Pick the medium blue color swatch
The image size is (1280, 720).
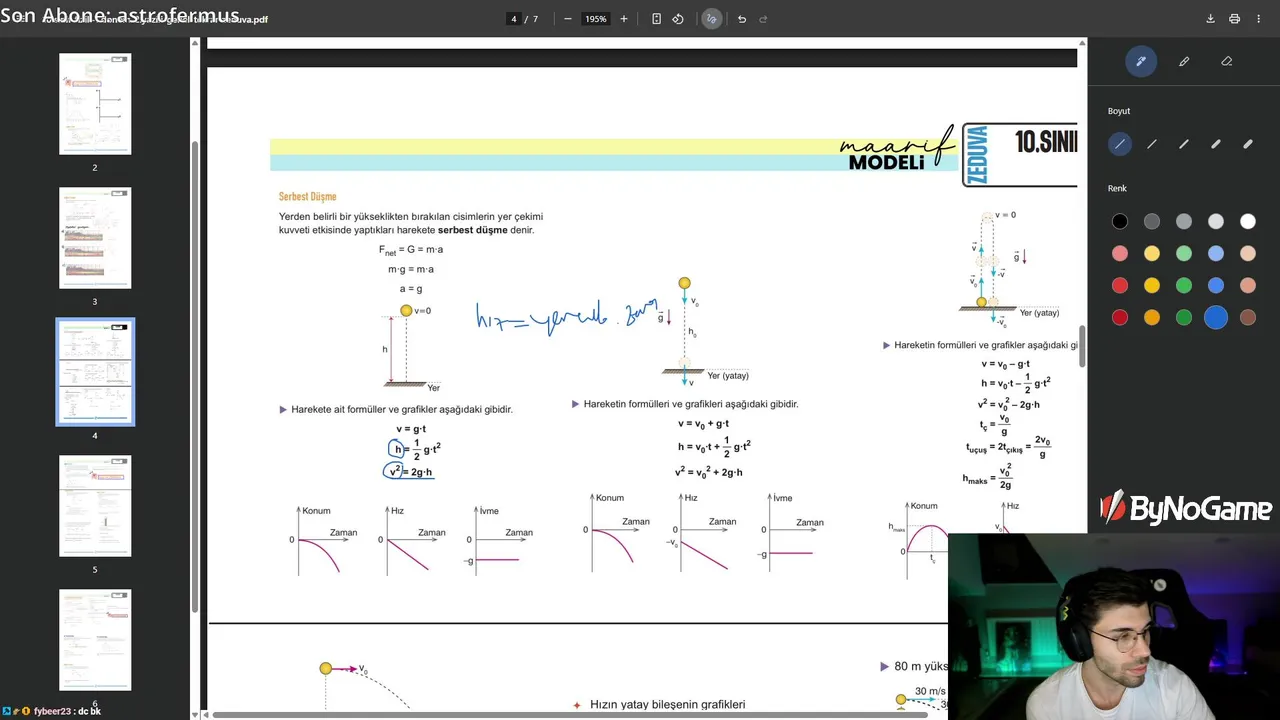1216,286
